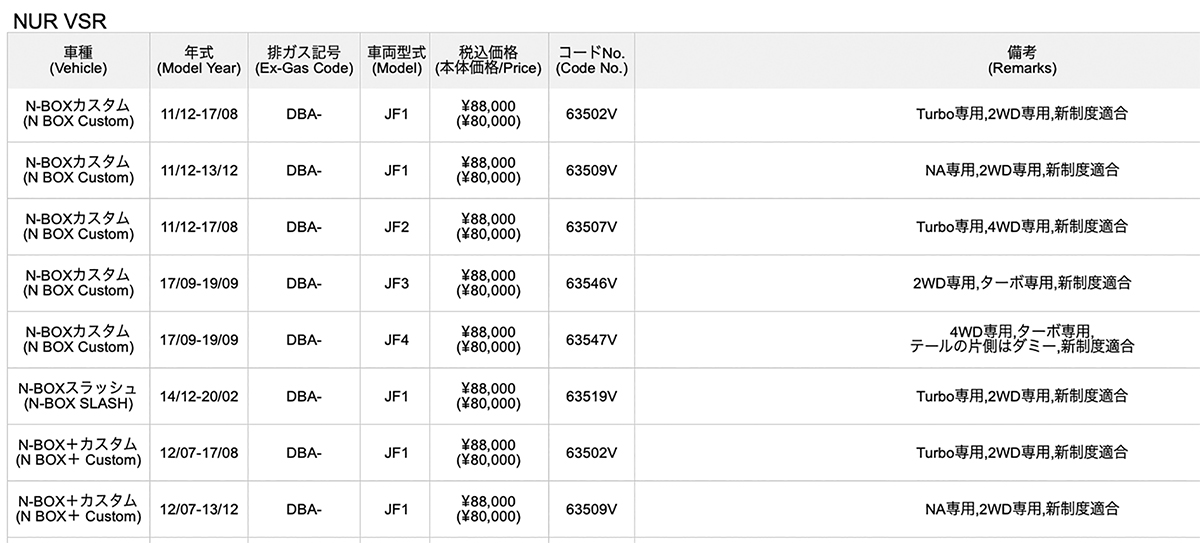Click the JF4 model cell

[x=396, y=339]
